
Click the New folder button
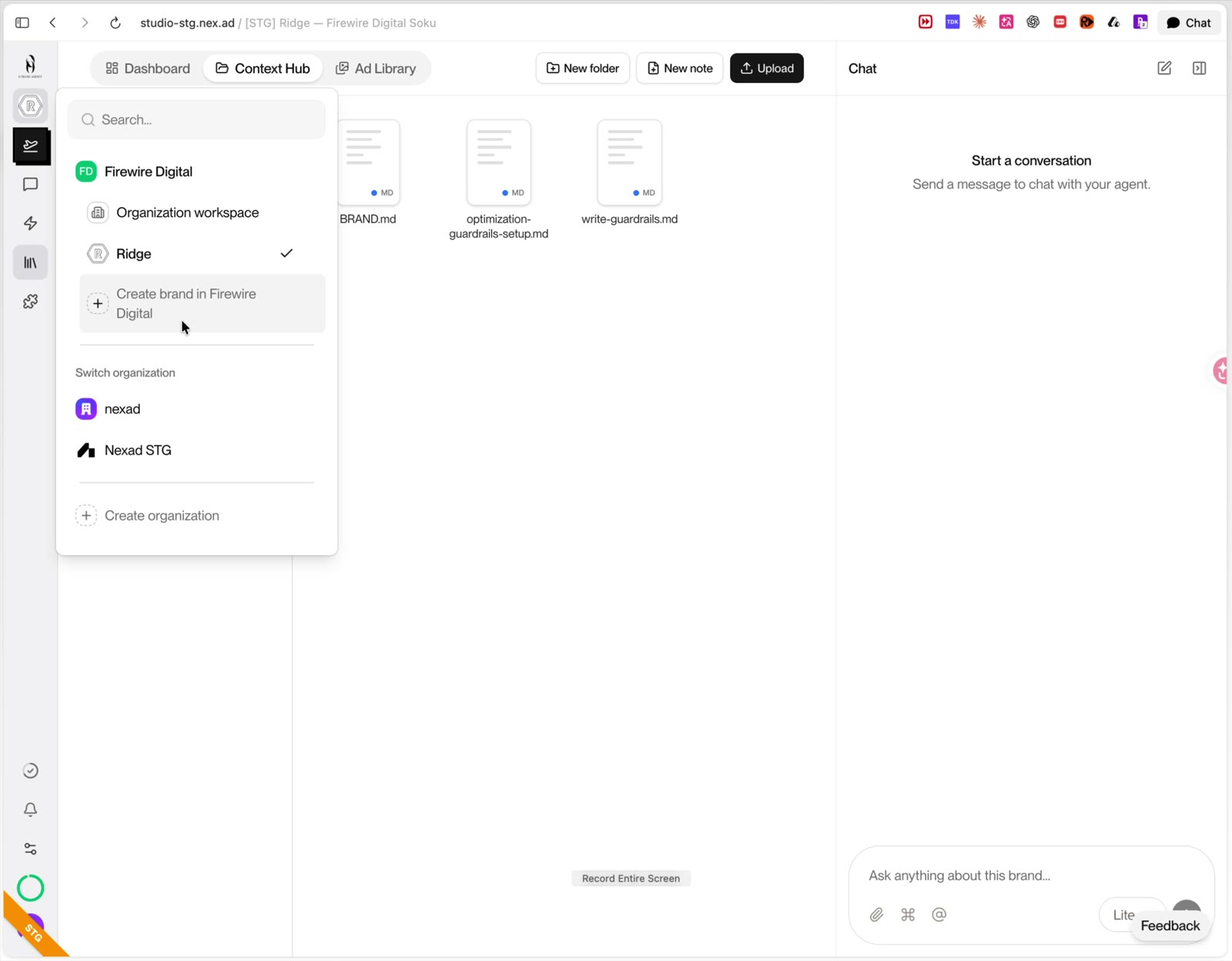[x=583, y=69]
